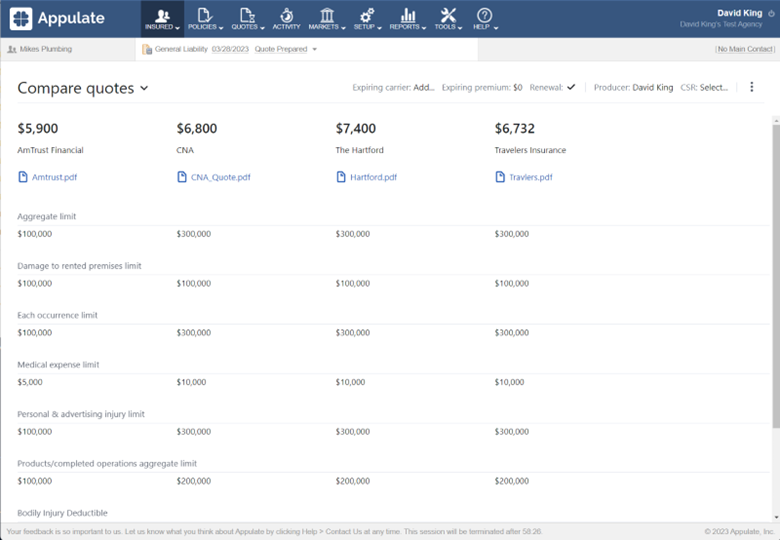Click the file icon next to CNA_Quote.pdf
This screenshot has height=540, width=780.
[182, 177]
